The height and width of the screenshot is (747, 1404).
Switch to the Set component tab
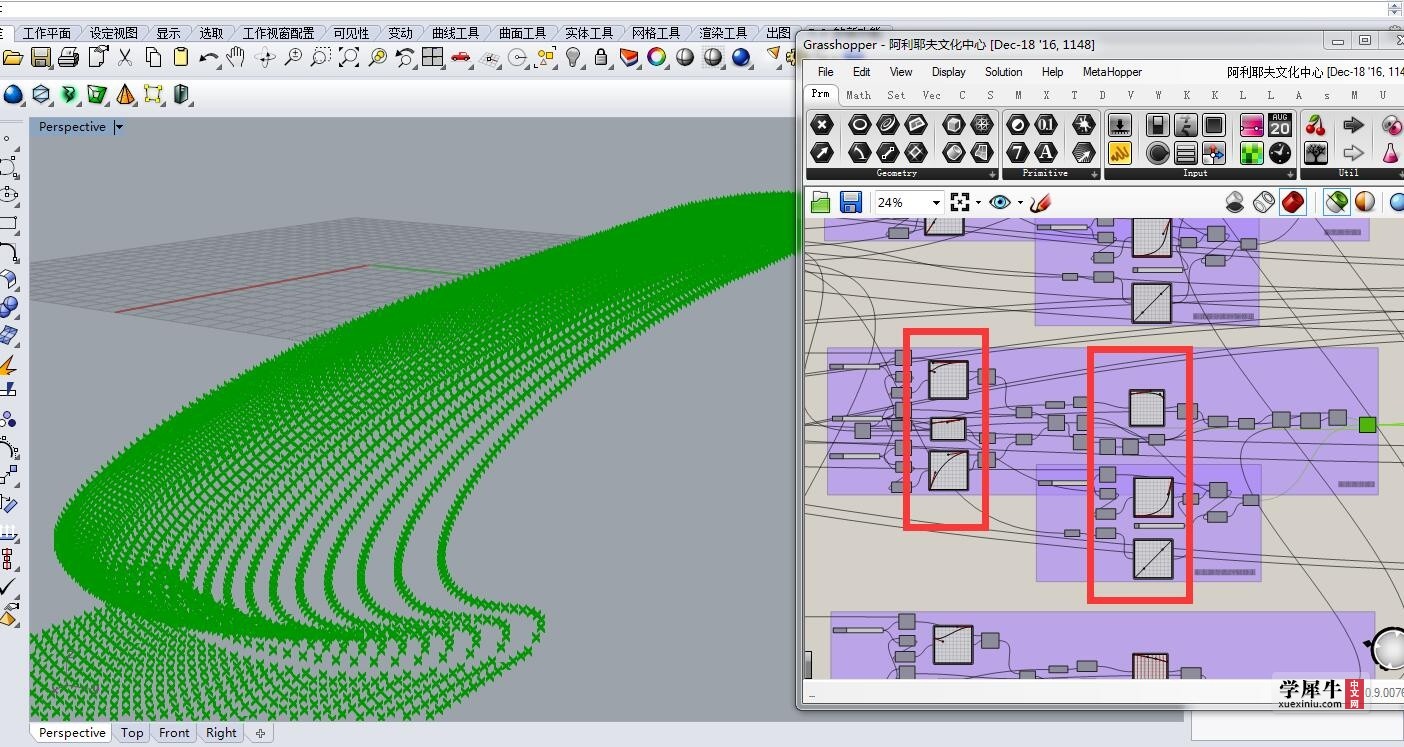pos(896,95)
